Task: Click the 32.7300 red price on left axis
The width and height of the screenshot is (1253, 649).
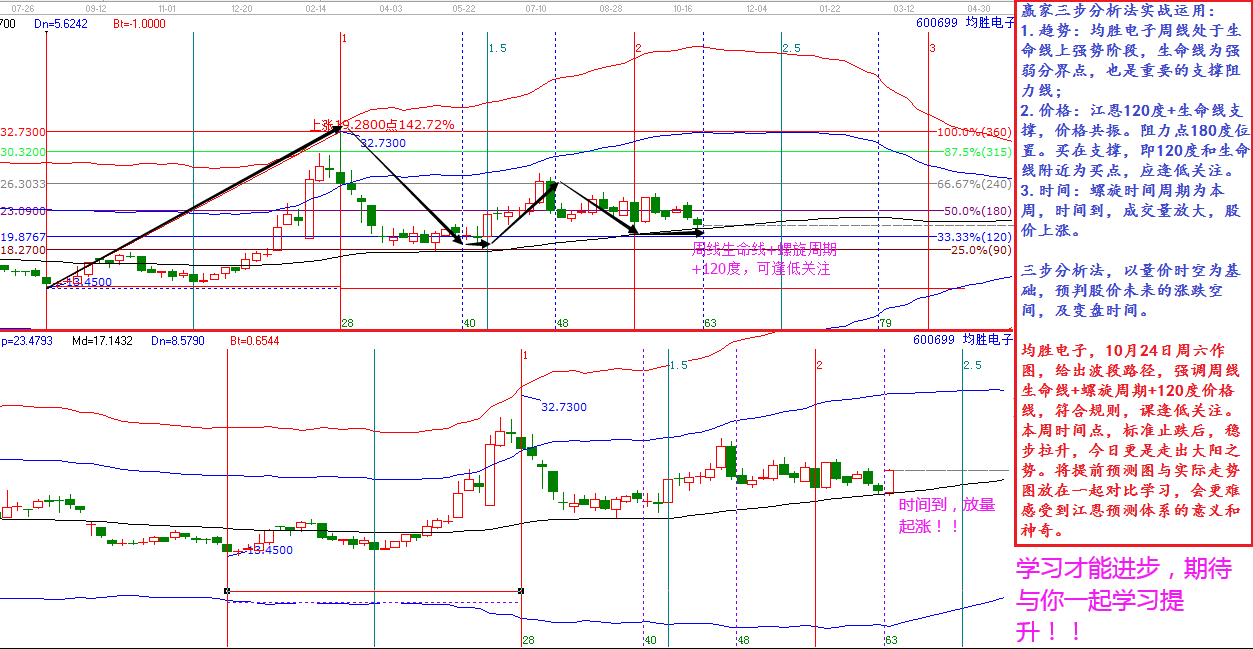Action: [x=21, y=132]
